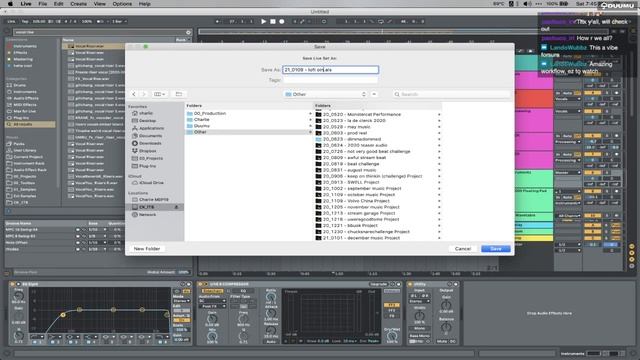Viewport: 640px width, 360px height.
Task: Open the '1 Bar' quantization menu
Action: point(119,21)
